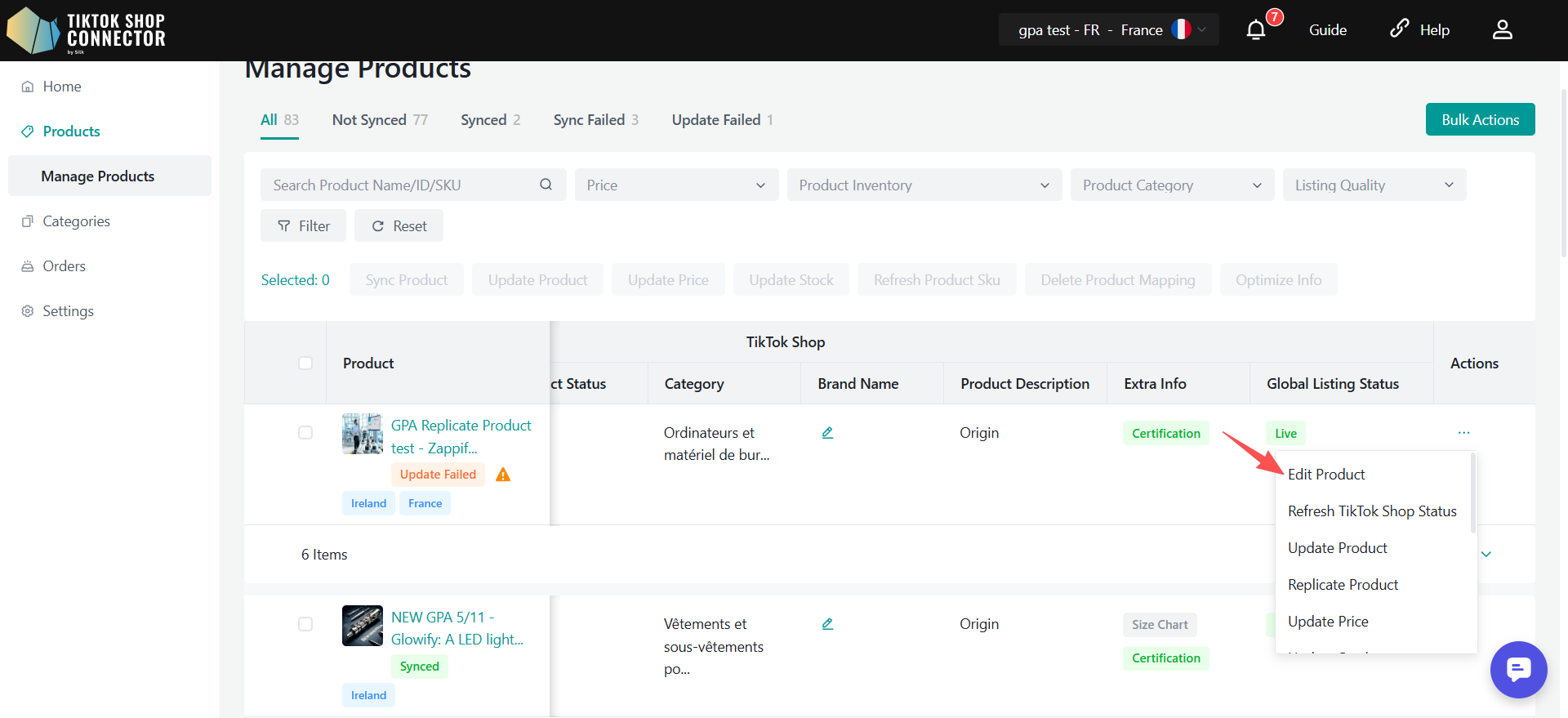Select all products with header checkbox
Image resolution: width=1568 pixels, height=718 pixels.
[305, 363]
